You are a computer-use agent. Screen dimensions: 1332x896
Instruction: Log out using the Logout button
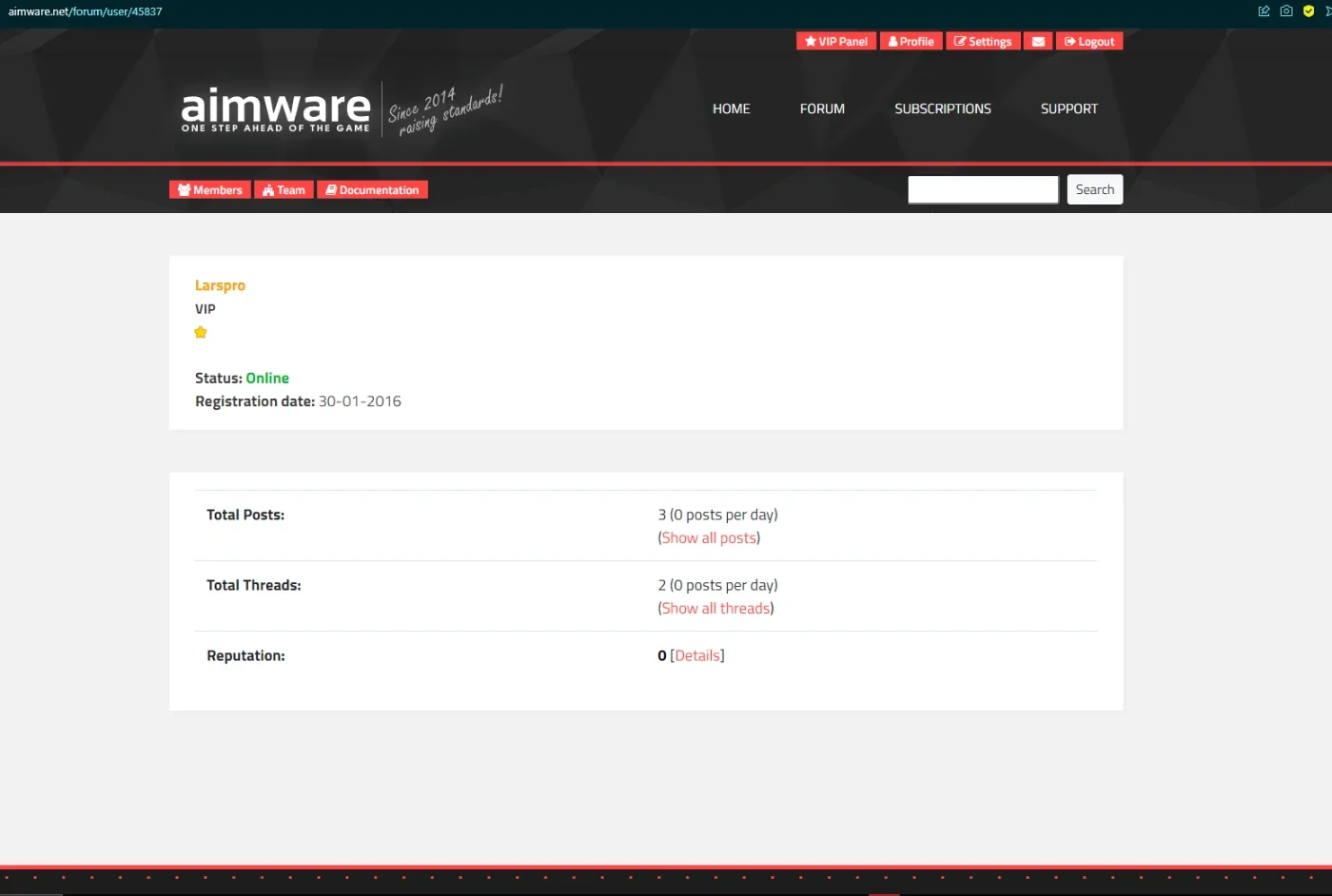(1089, 42)
